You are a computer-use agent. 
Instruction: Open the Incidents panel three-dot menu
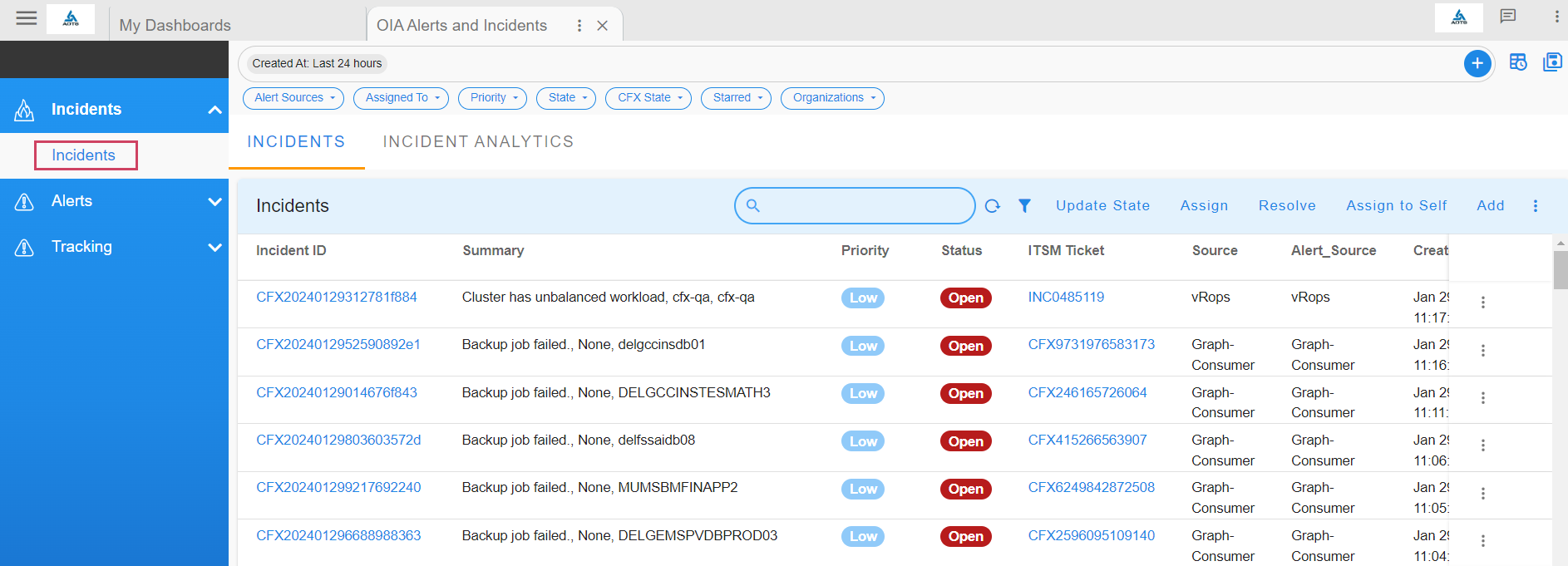click(1535, 206)
